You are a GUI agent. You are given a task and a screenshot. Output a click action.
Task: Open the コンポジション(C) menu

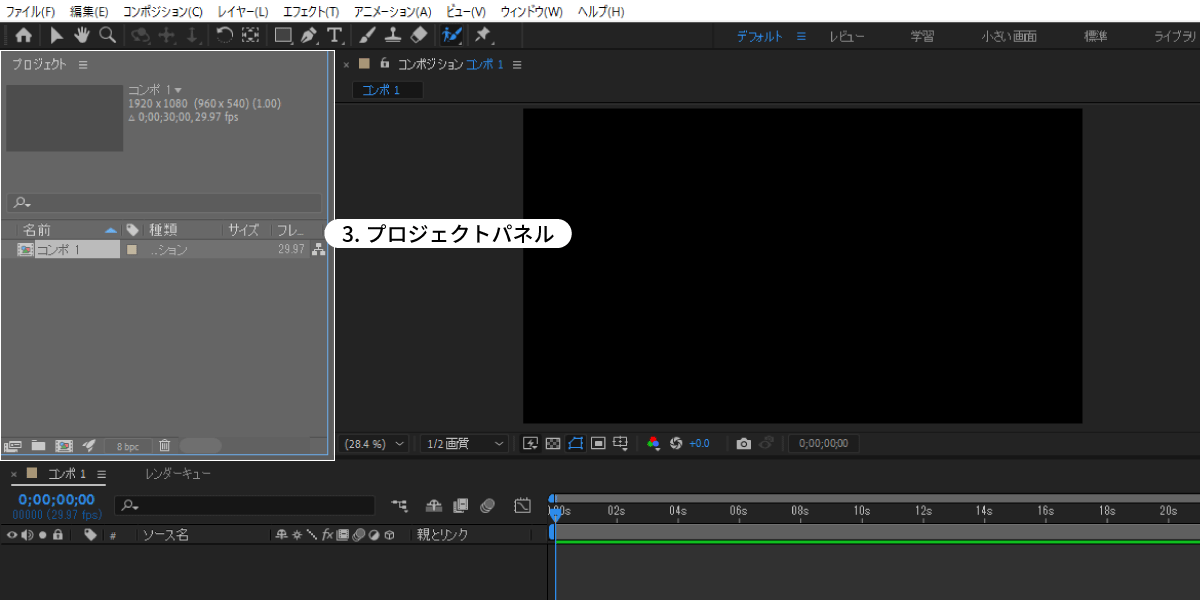(x=162, y=11)
